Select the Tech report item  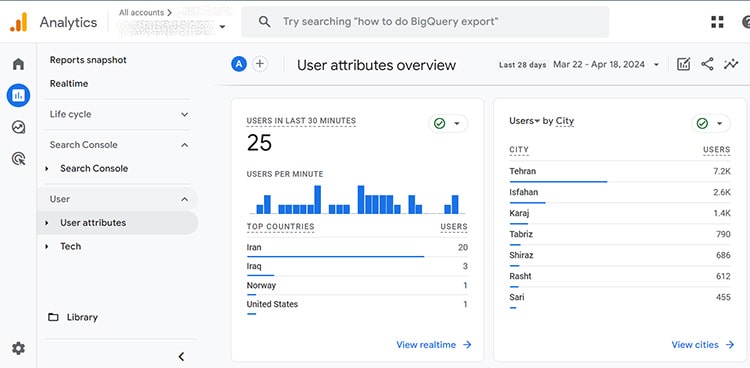coord(70,246)
